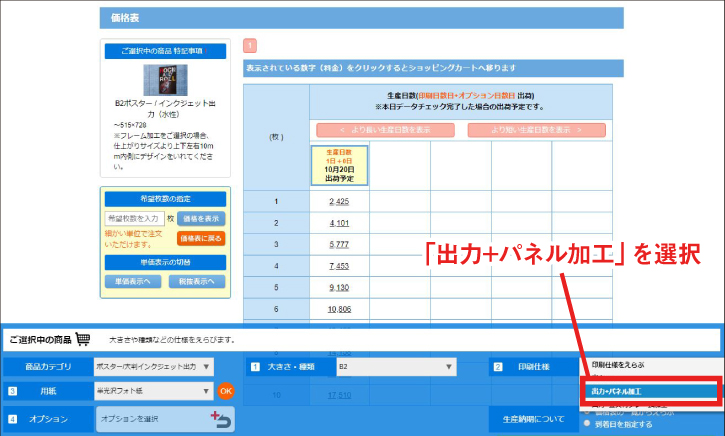Click price 5,777 for 3 sheets
Viewport: 725px width, 436px height.
tap(339, 245)
